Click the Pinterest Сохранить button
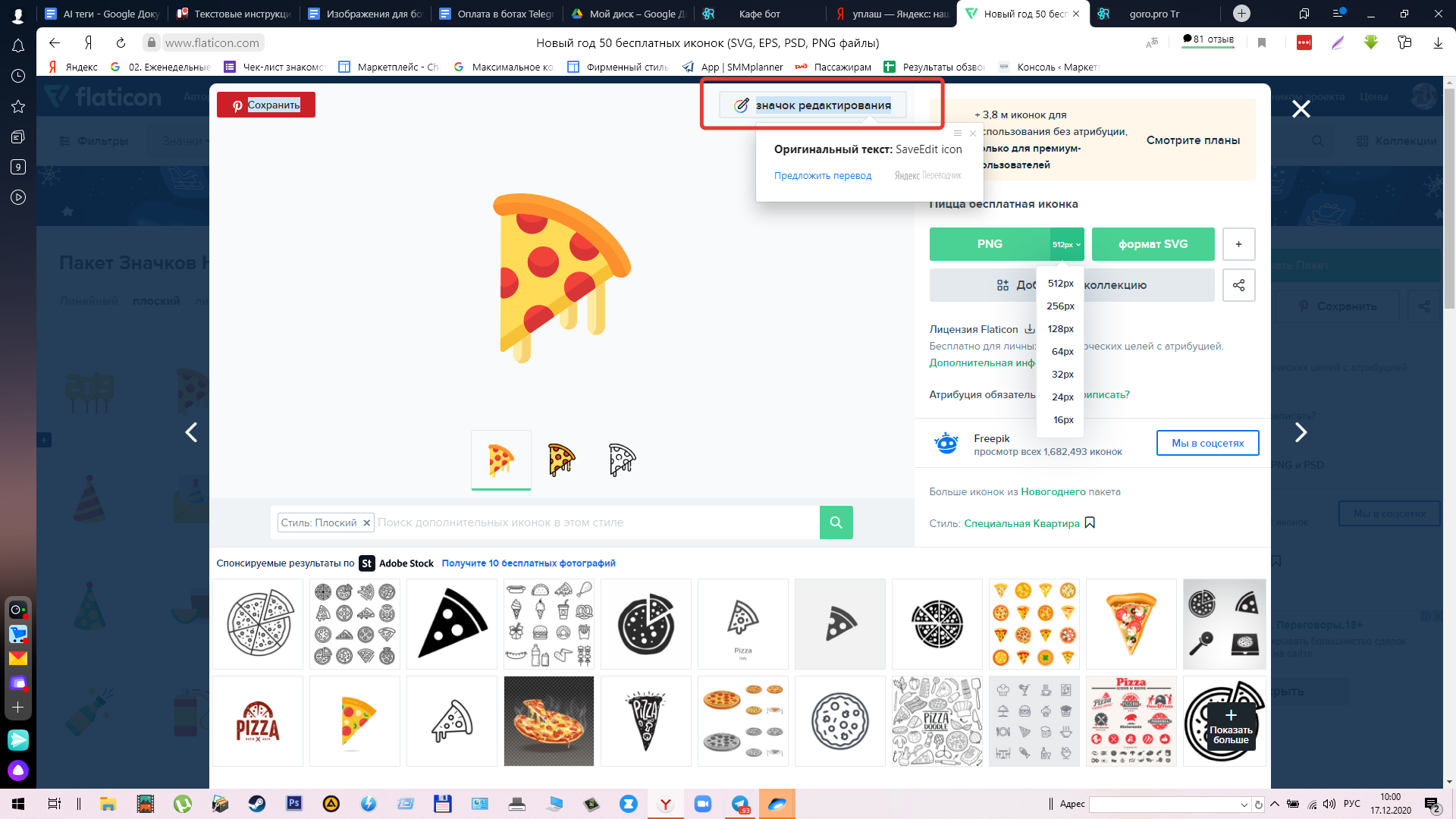Screen dimensions: 1456x819 coord(266,105)
